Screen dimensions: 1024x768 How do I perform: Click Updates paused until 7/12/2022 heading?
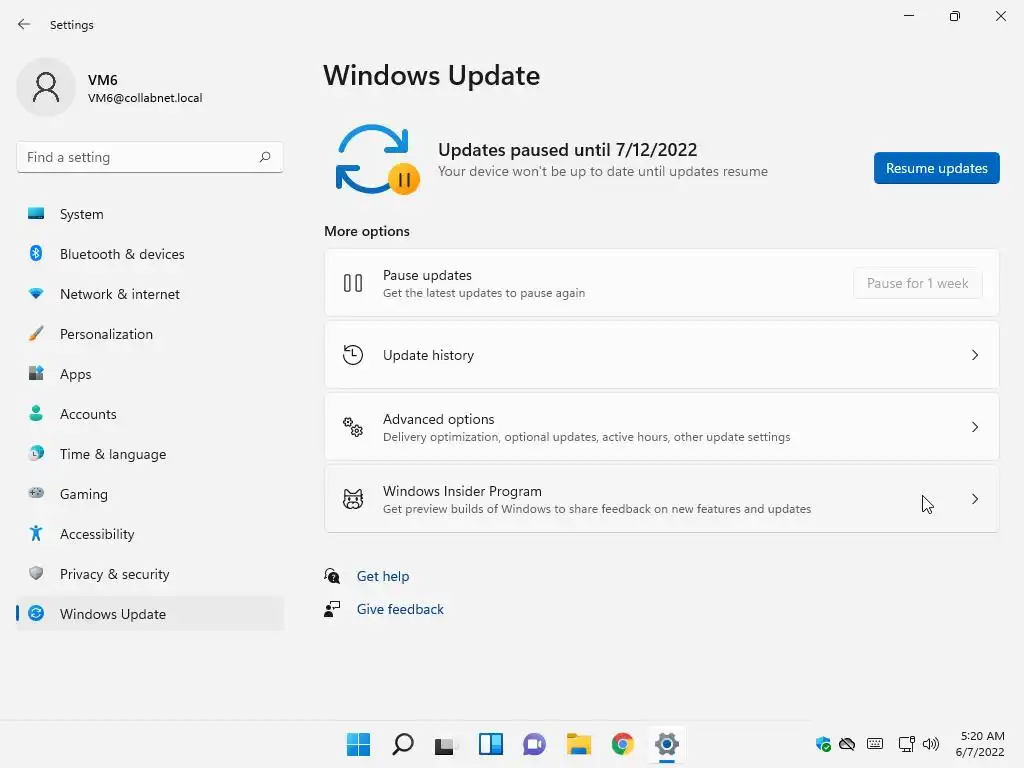(568, 150)
